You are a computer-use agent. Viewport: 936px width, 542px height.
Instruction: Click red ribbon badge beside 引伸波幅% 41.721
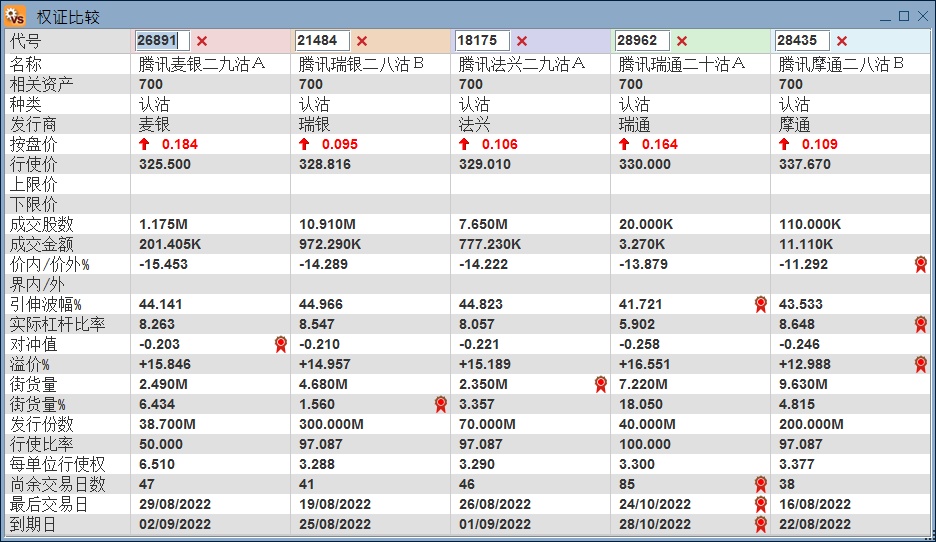pos(760,304)
